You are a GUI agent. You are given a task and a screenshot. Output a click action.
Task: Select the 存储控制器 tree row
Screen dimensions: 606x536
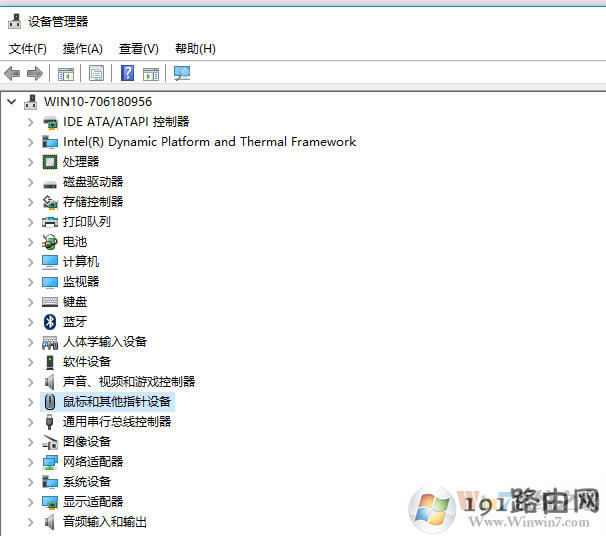(x=93, y=202)
